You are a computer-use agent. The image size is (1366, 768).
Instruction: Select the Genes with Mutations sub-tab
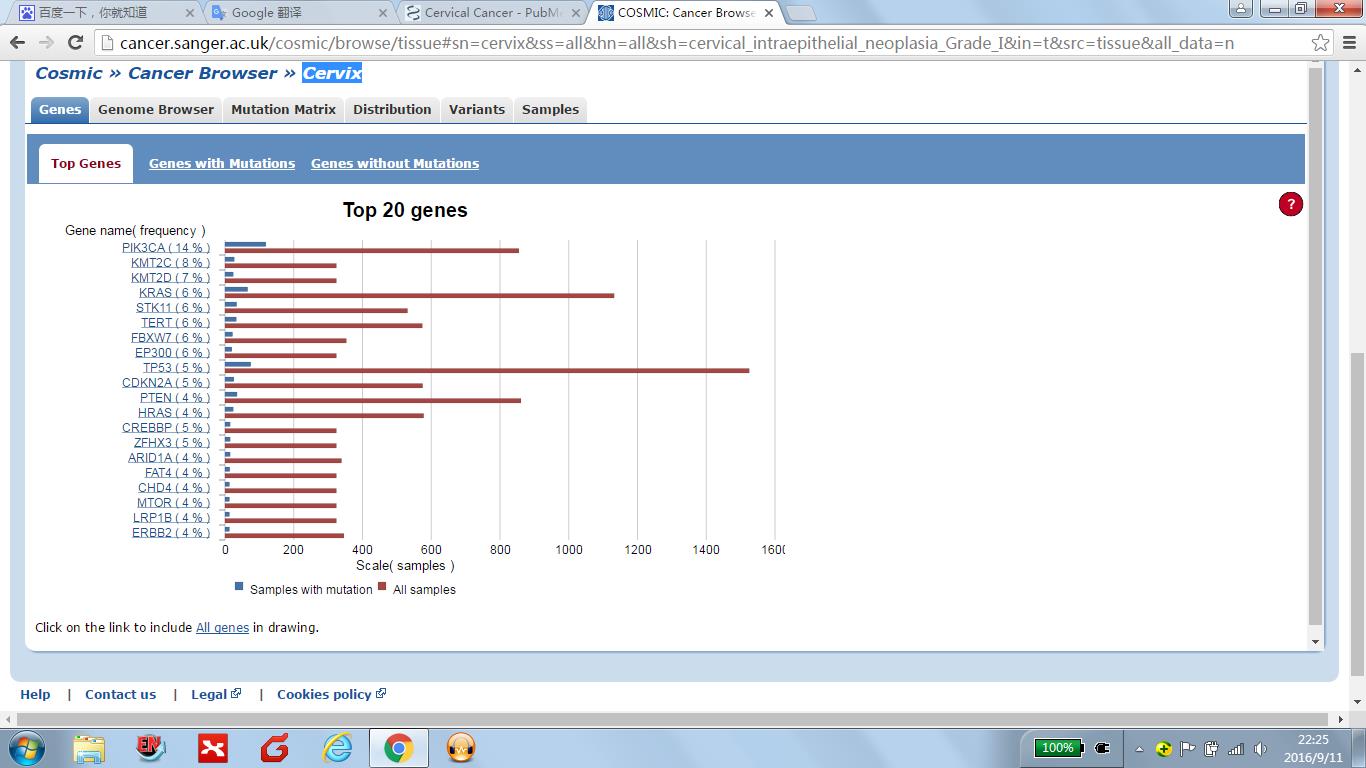click(x=222, y=164)
